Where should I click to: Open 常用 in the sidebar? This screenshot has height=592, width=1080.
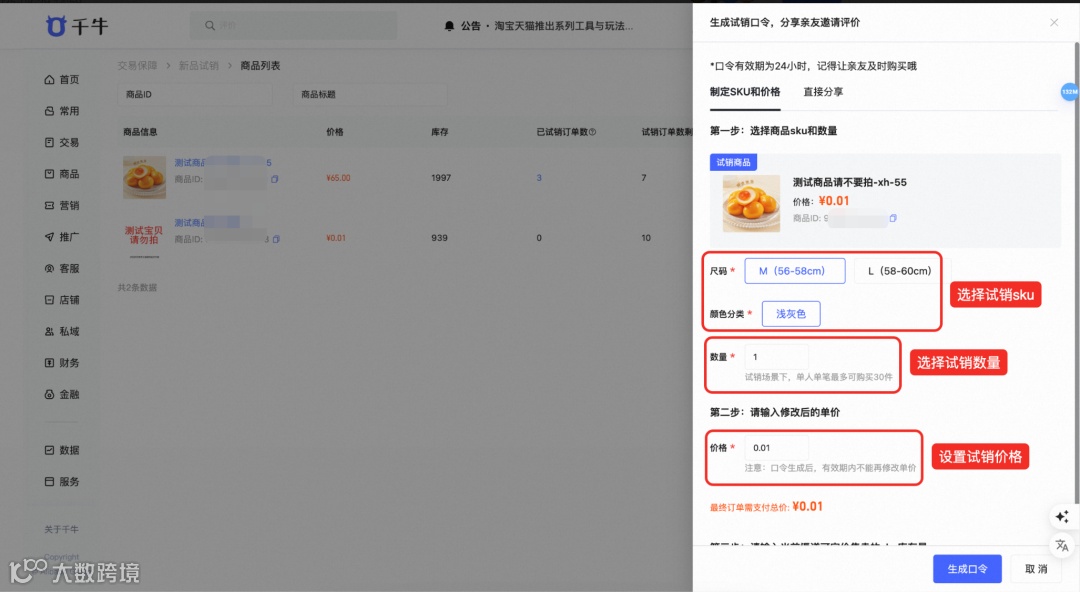[x=62, y=111]
